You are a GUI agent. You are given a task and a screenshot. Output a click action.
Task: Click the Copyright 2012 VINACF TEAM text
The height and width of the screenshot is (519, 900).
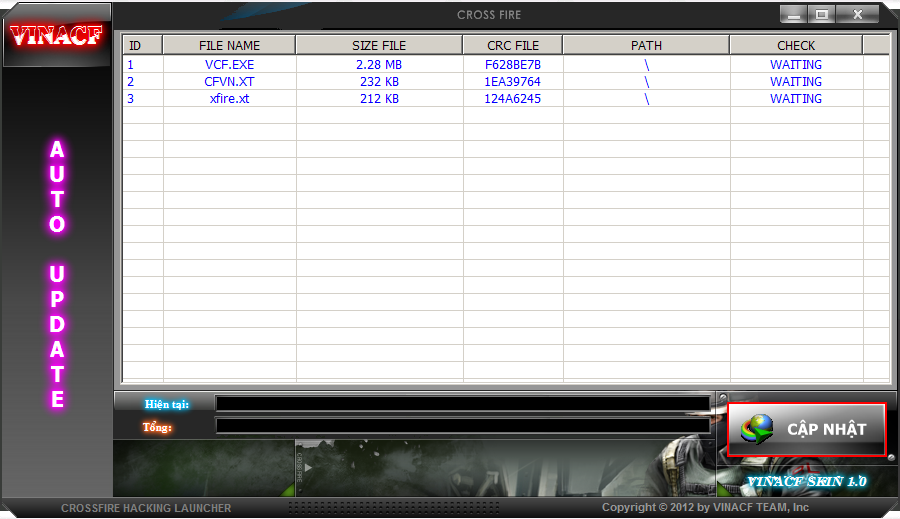click(x=705, y=507)
